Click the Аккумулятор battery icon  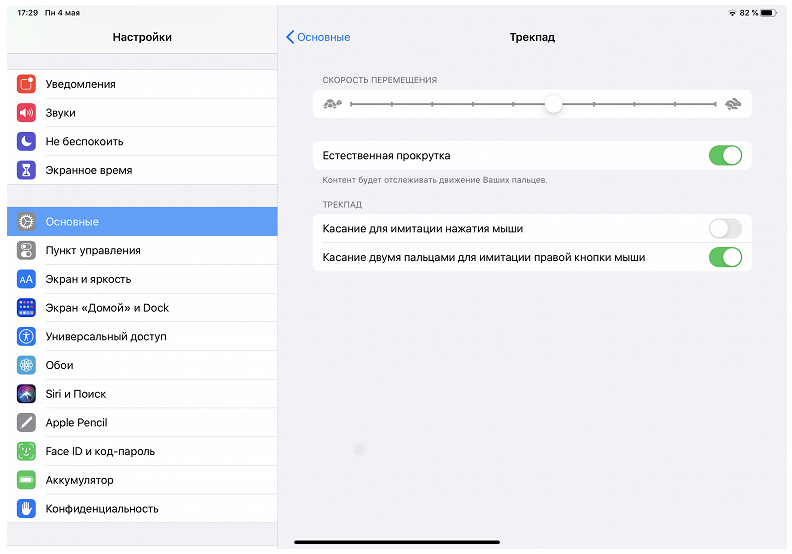[x=26, y=480]
